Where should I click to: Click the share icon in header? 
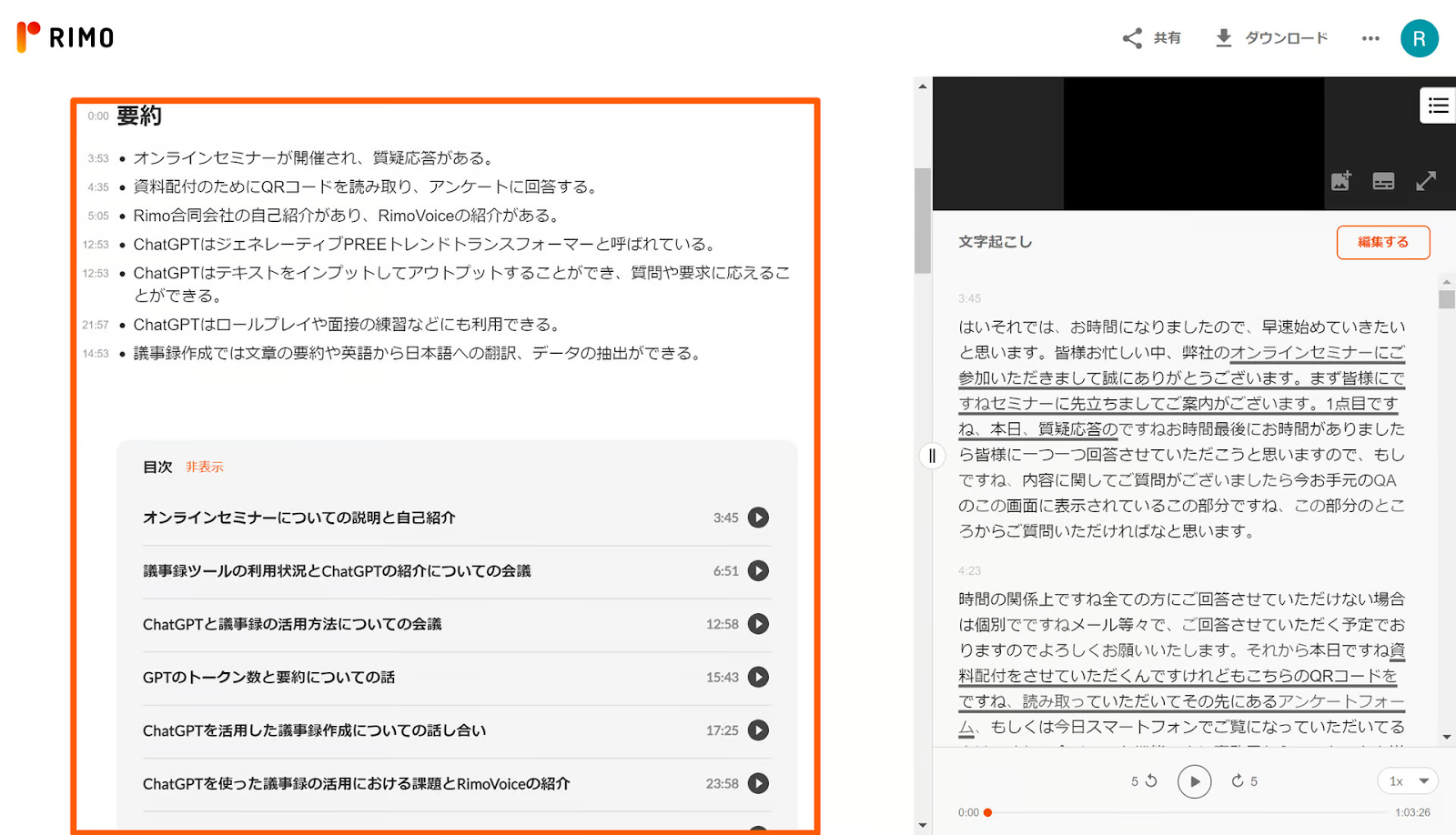click(x=1132, y=38)
